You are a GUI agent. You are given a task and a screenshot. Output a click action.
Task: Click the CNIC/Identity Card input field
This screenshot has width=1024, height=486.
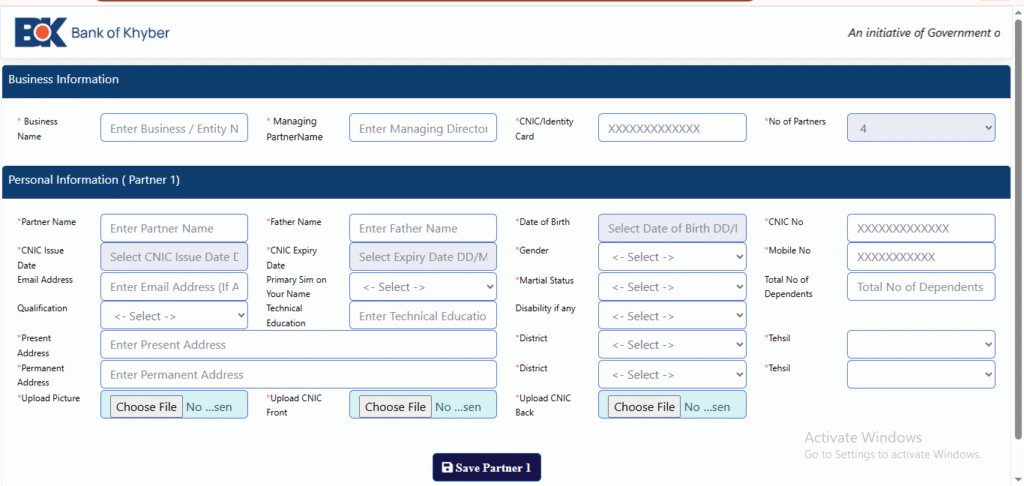click(x=672, y=128)
